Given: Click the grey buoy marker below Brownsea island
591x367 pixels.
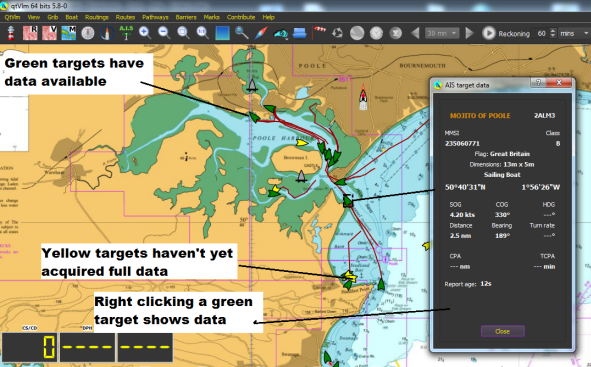Looking at the screenshot, I should pyautogui.click(x=301, y=176).
